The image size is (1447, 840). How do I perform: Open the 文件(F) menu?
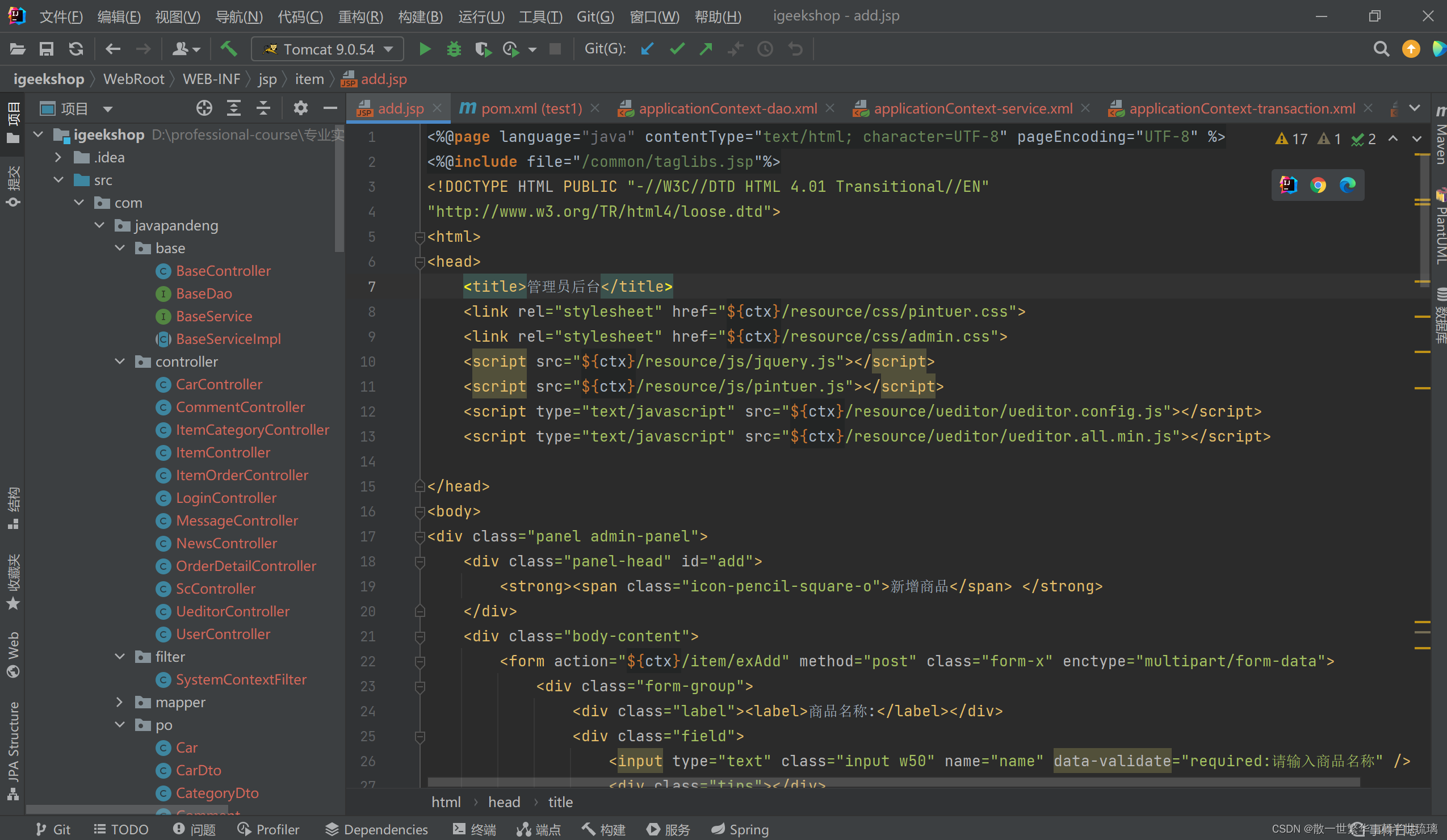(x=61, y=16)
